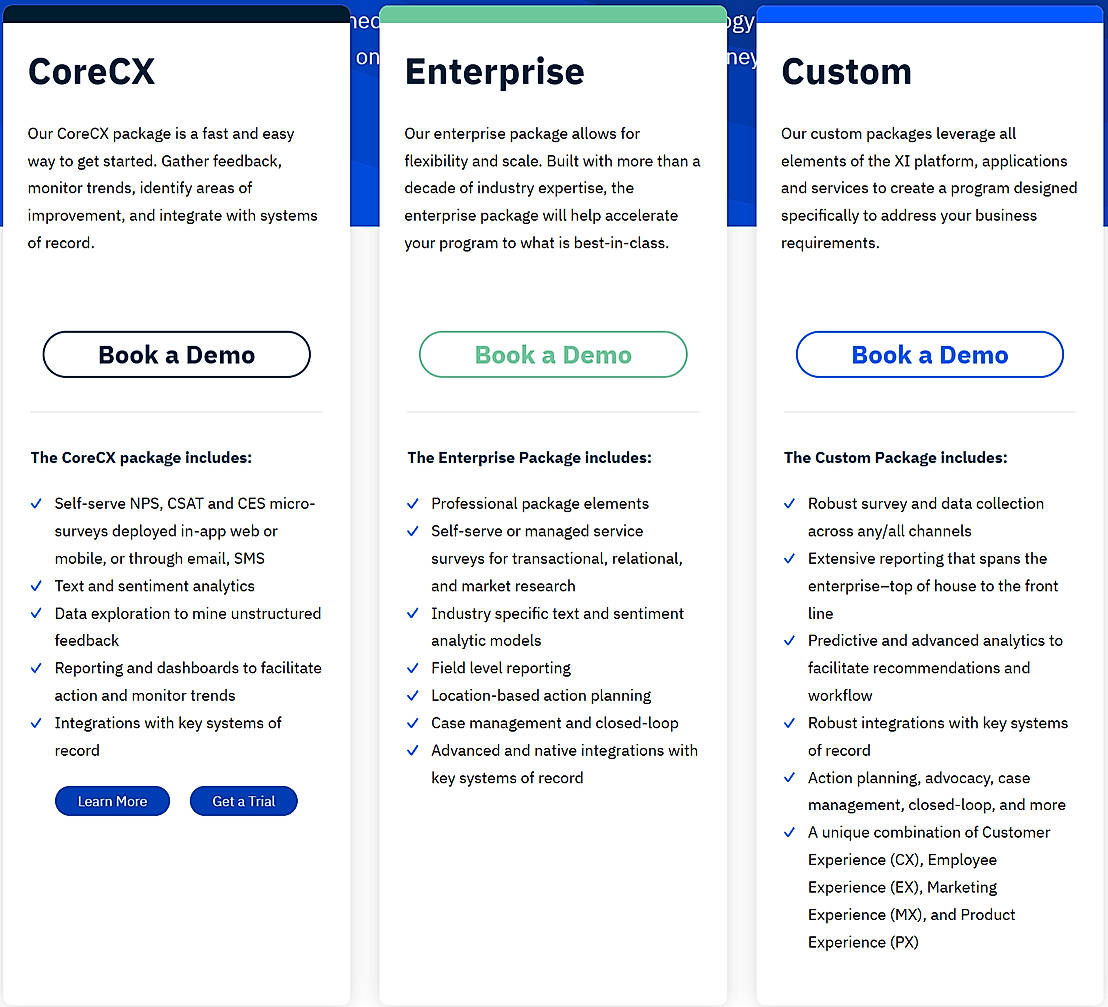Image resolution: width=1108 pixels, height=1007 pixels.
Task: Click the Custom description paragraph
Action: click(x=929, y=188)
